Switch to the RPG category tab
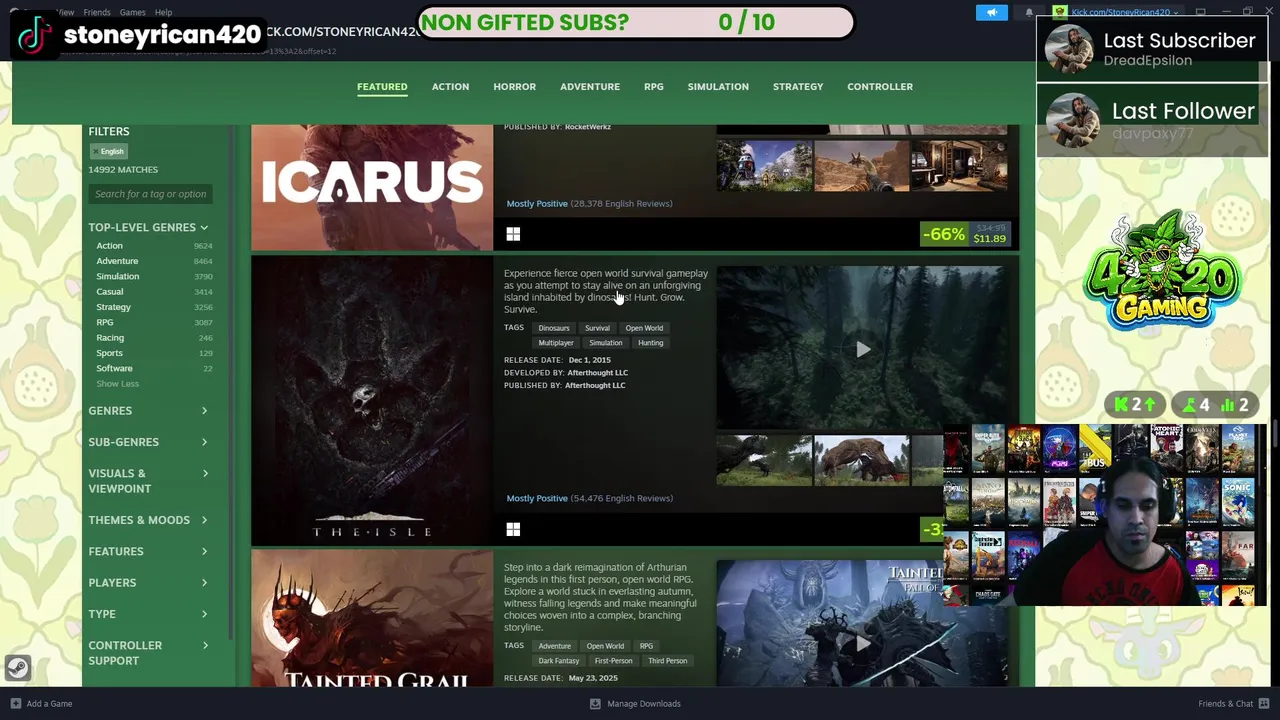Screen dimensions: 1280x720 [654, 86]
